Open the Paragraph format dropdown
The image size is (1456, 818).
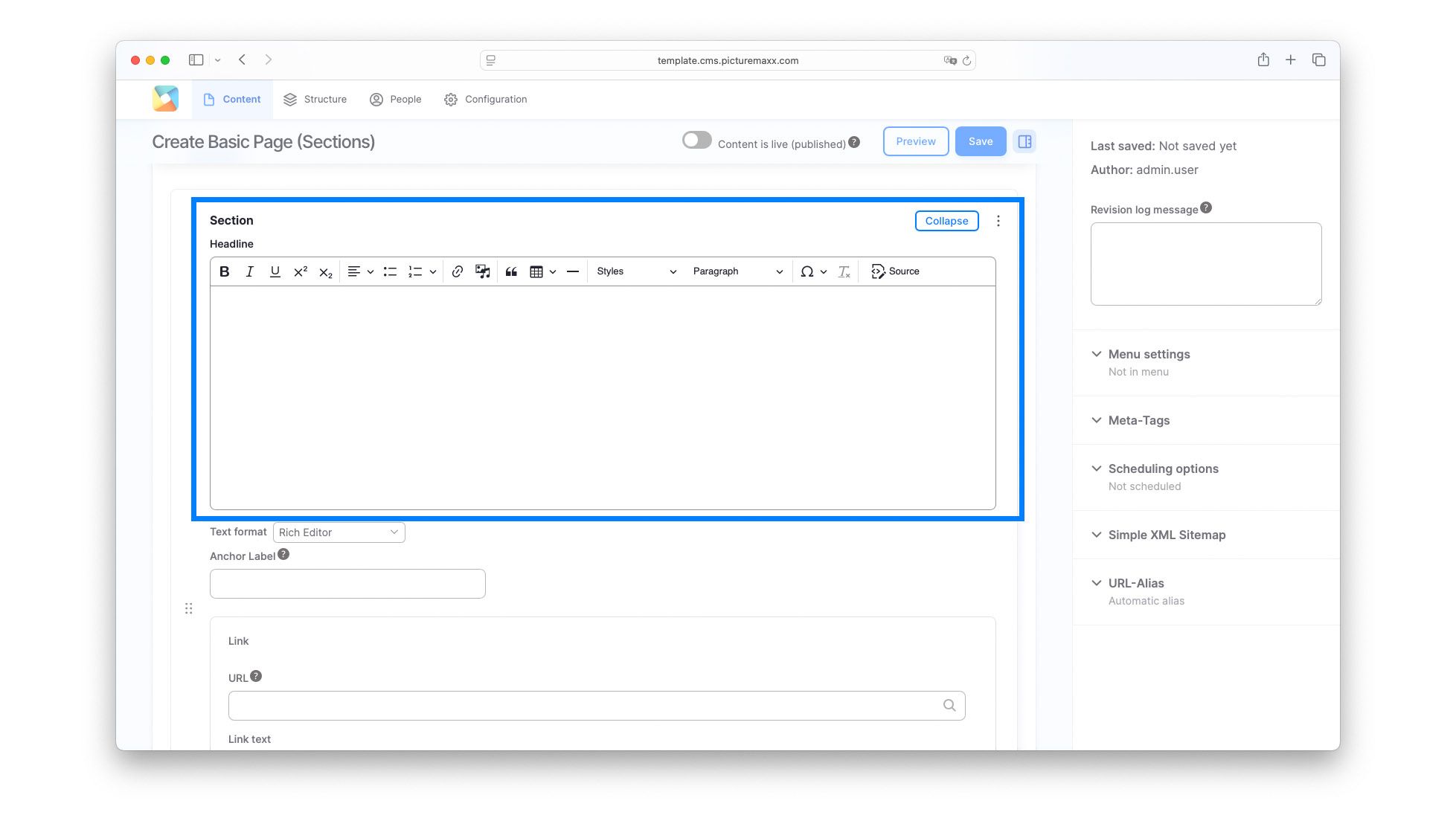coord(737,271)
